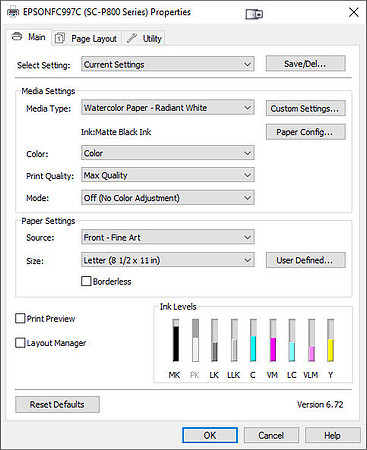367x450 pixels.
Task: Click the User Defined... button
Action: 305,260
